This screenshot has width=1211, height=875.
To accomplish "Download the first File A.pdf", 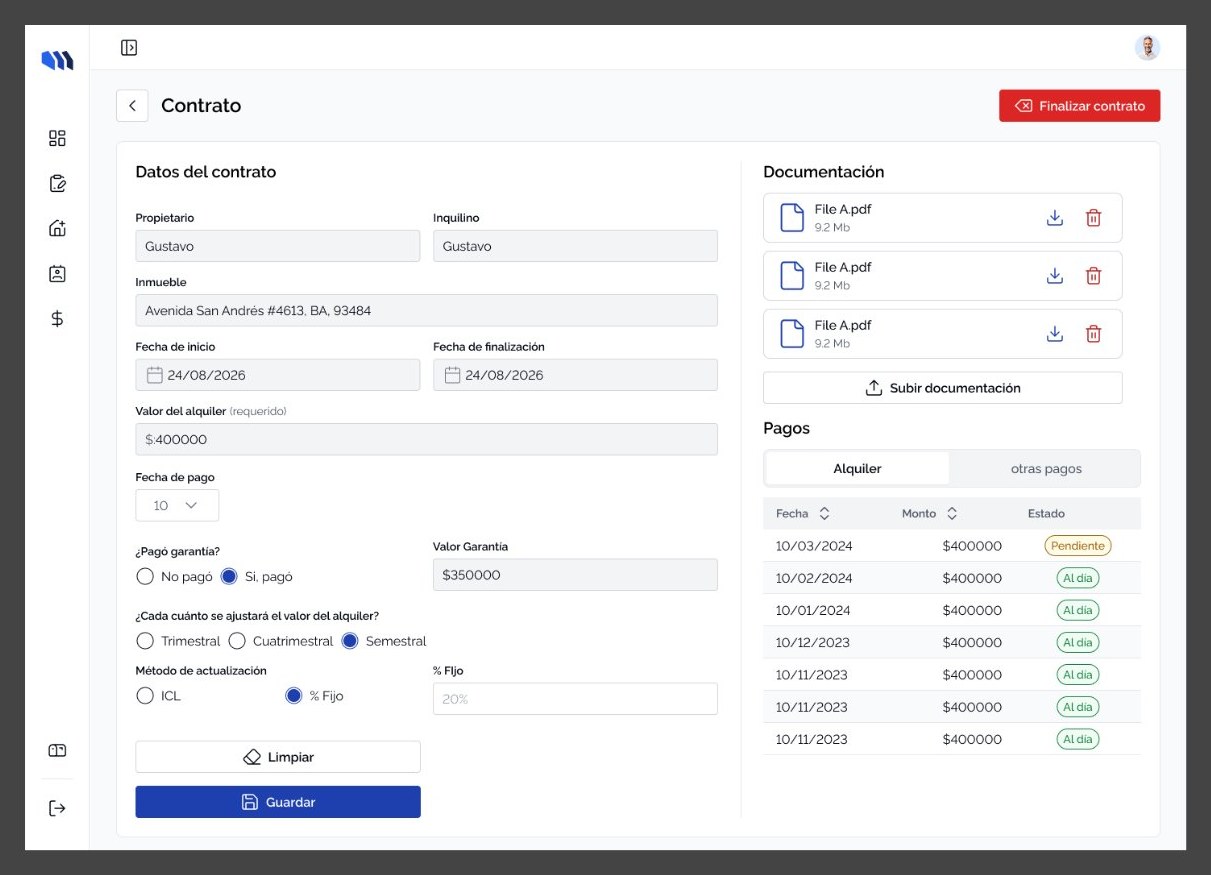I will pos(1054,218).
